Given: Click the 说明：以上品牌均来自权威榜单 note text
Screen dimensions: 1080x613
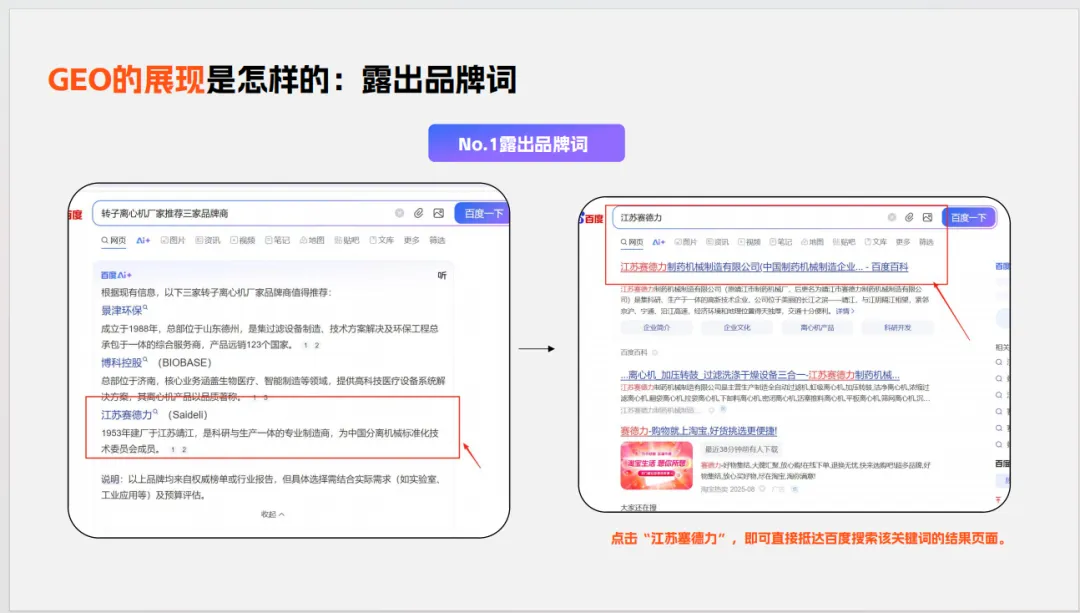Looking at the screenshot, I should pyautogui.click(x=272, y=487).
